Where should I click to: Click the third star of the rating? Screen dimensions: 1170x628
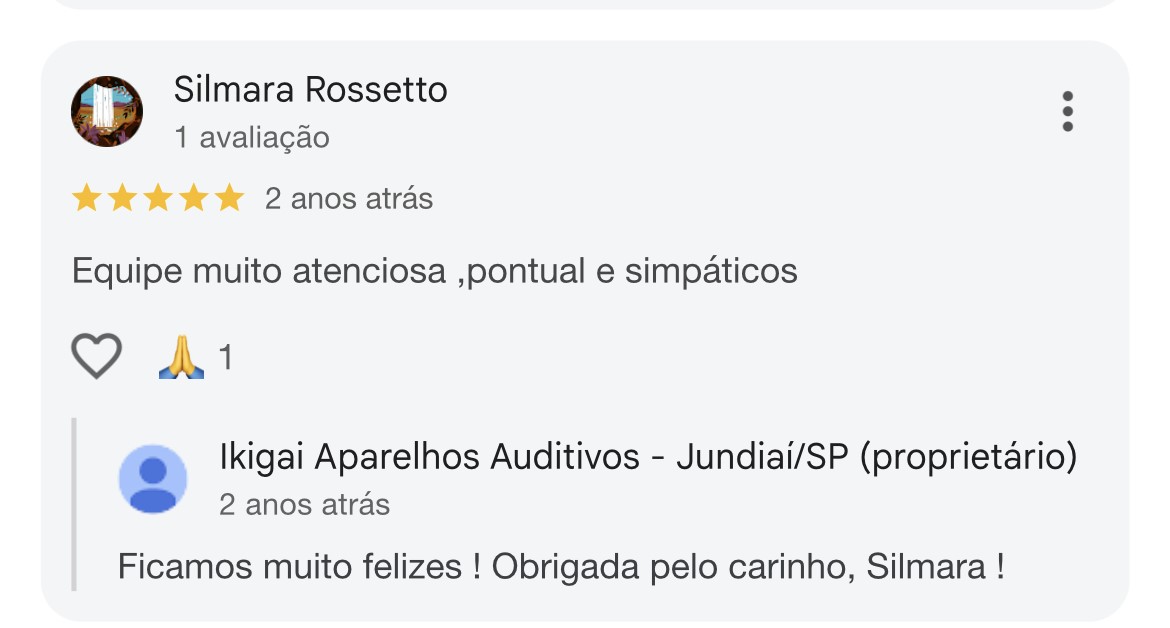click(x=158, y=199)
